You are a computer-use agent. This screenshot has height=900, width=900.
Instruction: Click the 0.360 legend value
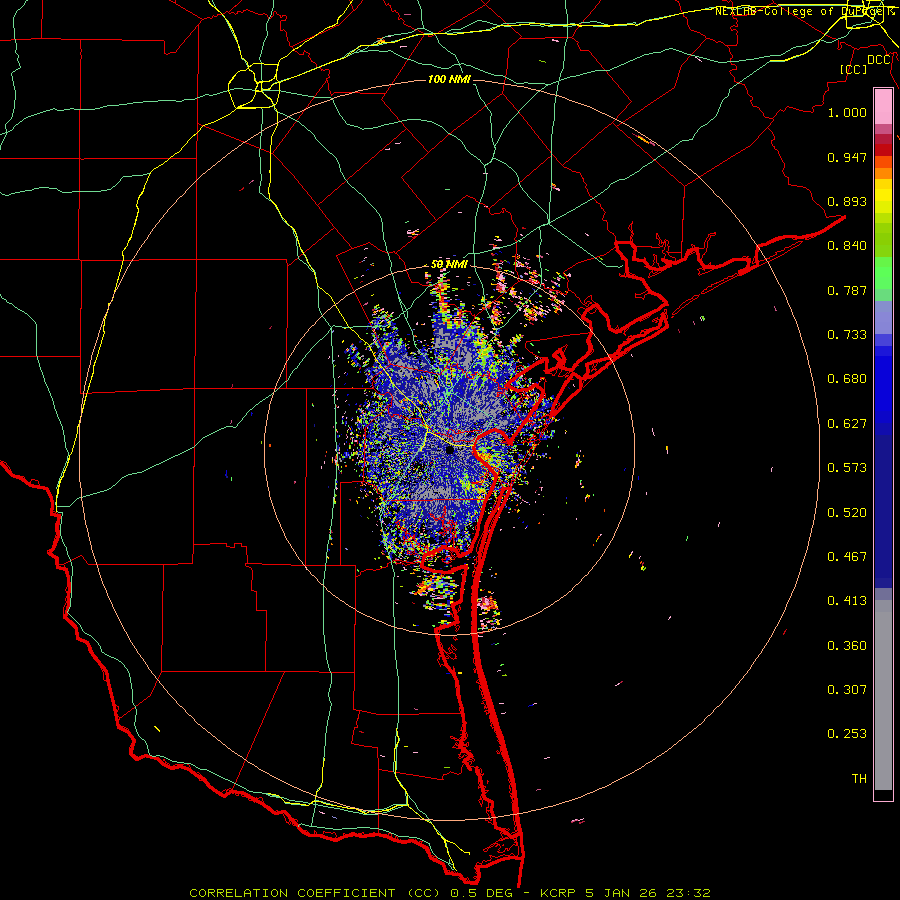[x=847, y=646]
